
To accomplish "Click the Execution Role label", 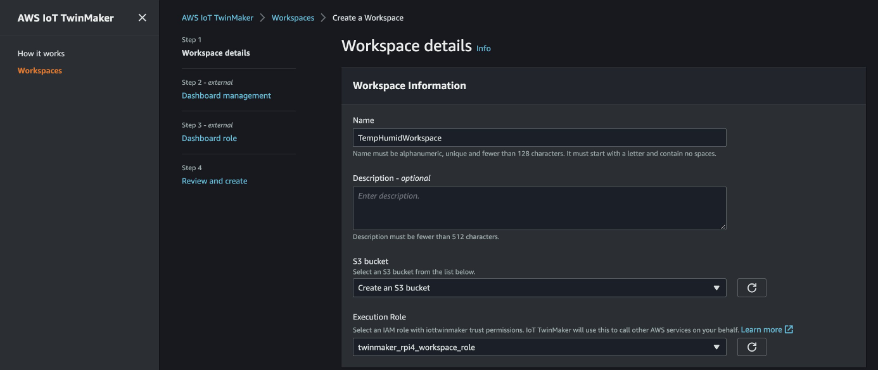I will click(x=379, y=317).
